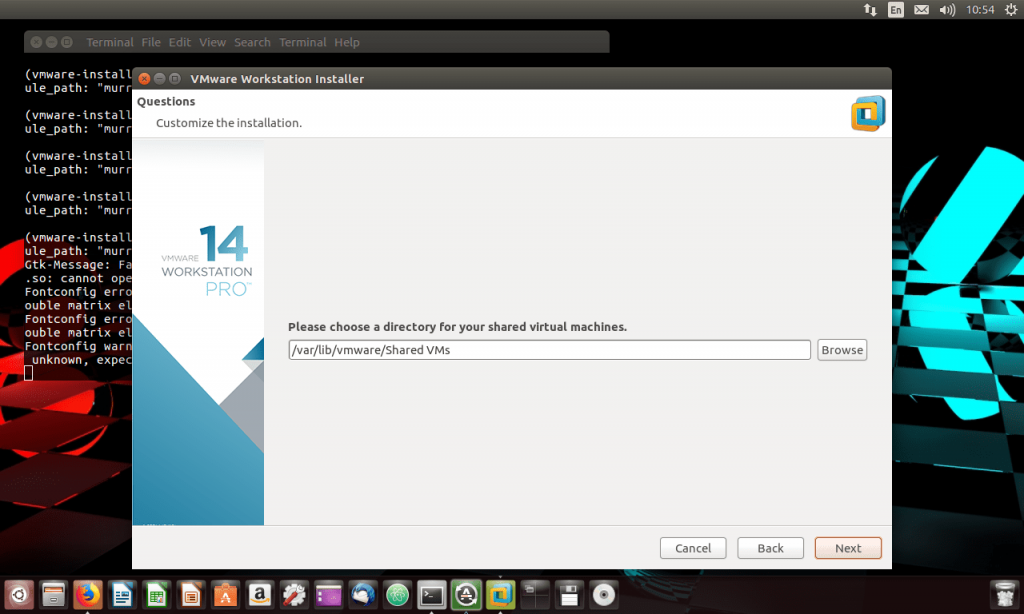The height and width of the screenshot is (614, 1024).
Task: Open the View menu in Terminal
Action: coord(212,42)
